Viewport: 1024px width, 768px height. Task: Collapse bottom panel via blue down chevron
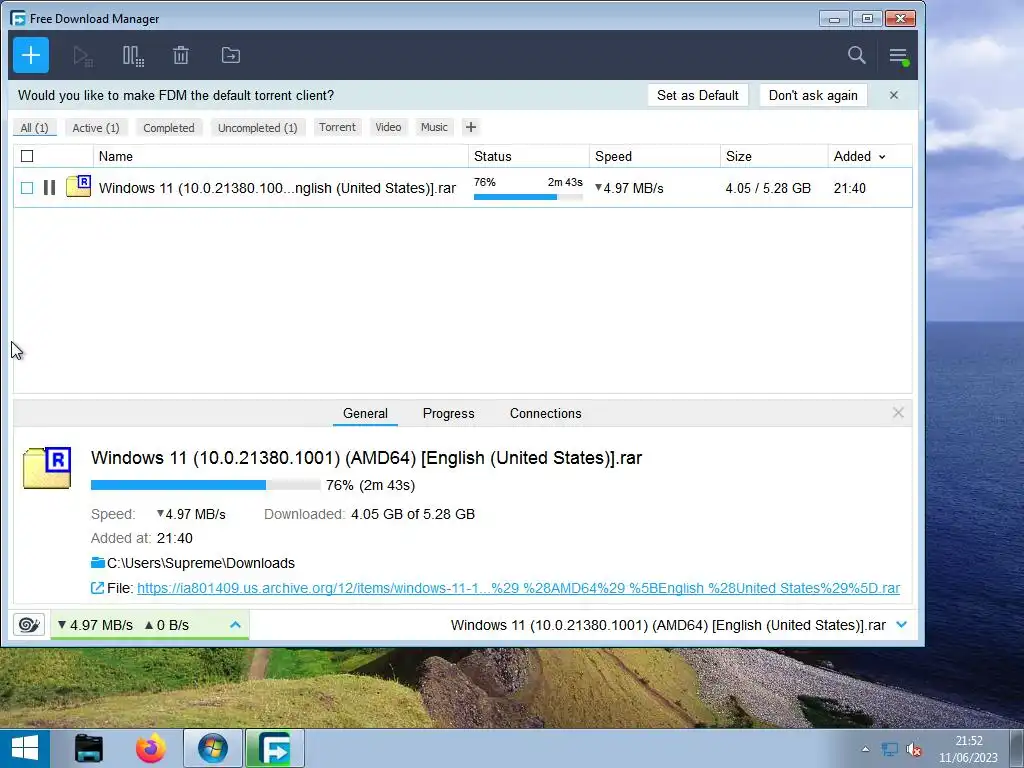(902, 625)
